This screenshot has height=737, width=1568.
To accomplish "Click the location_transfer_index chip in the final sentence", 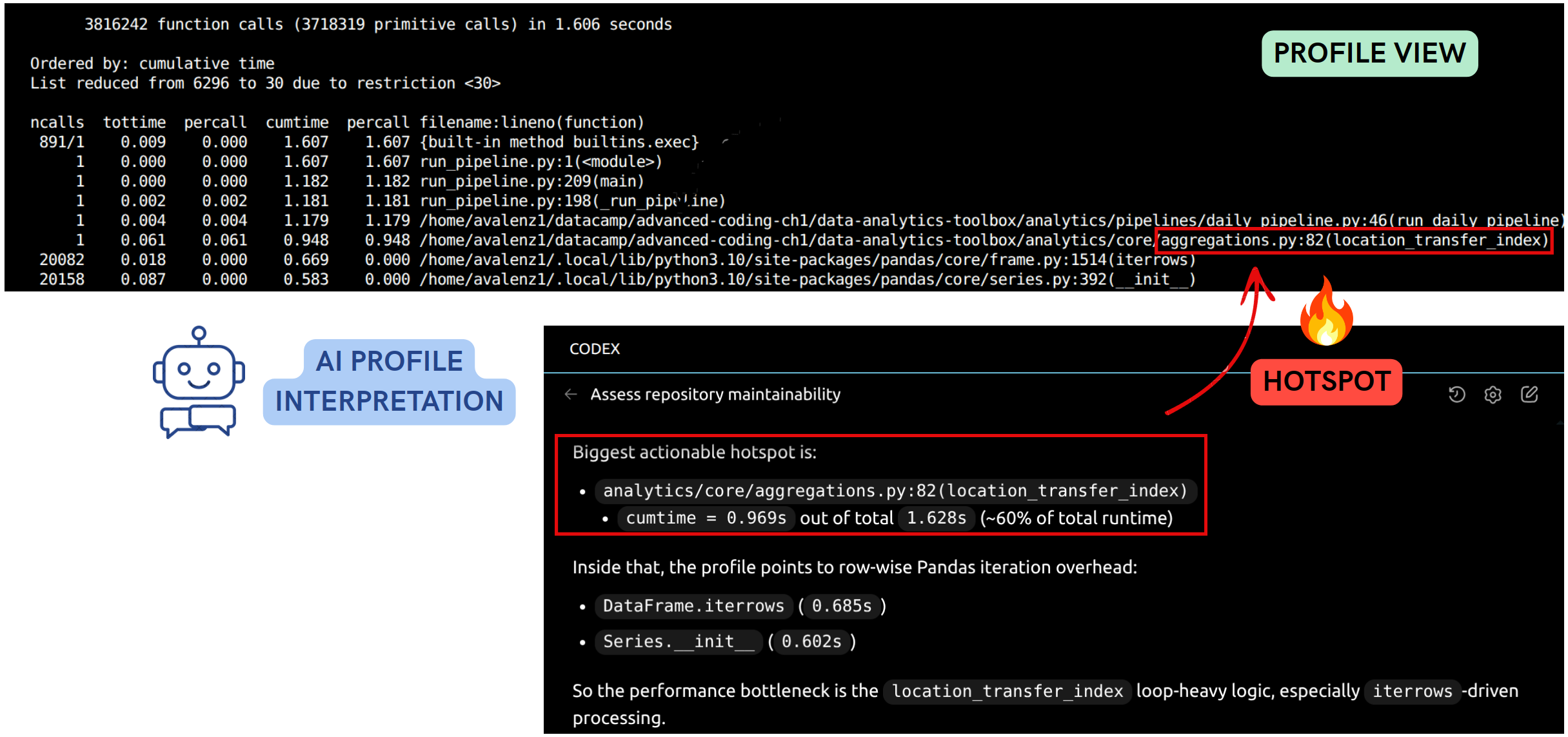I will coord(1007,691).
